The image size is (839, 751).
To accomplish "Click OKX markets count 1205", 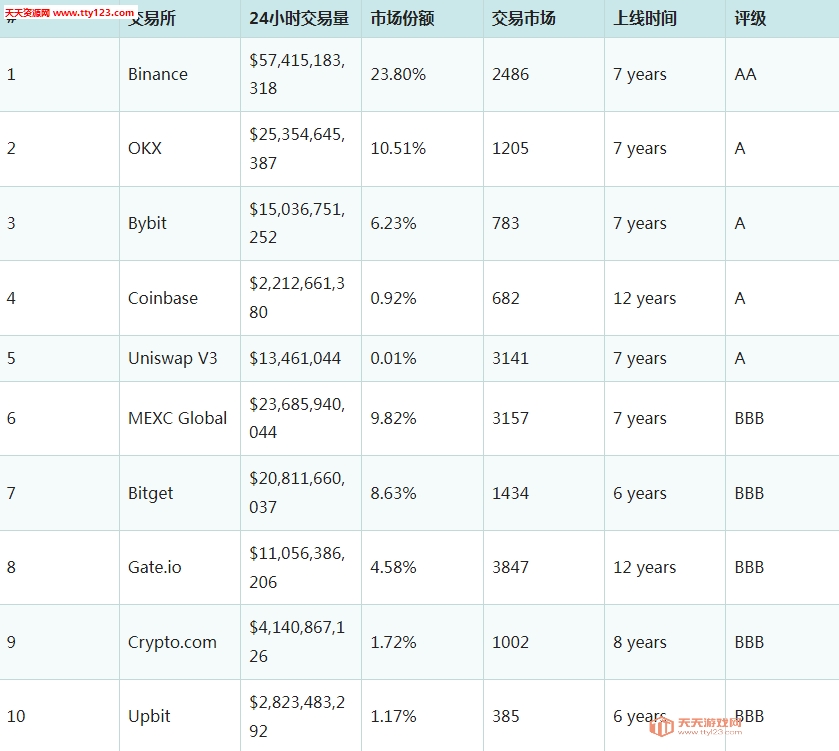I will tap(510, 148).
